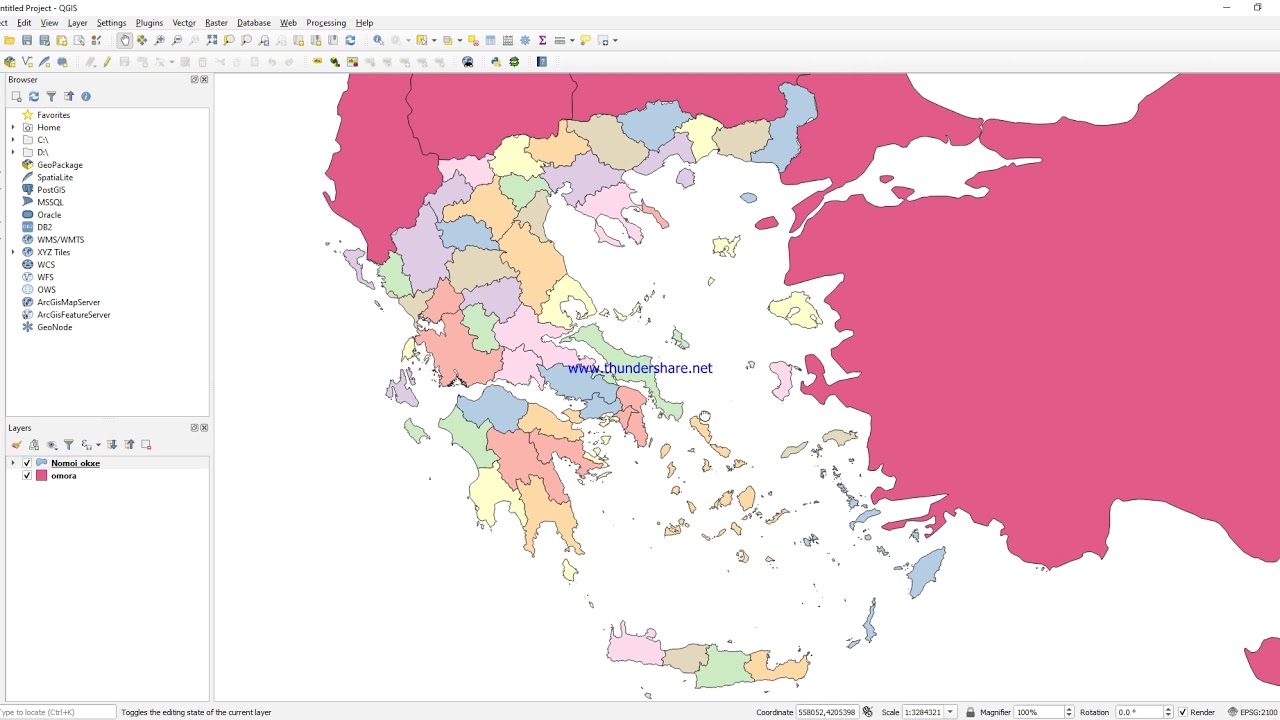Increase Magnifier value stepper
Image resolution: width=1280 pixels, height=720 pixels.
click(x=1069, y=709)
